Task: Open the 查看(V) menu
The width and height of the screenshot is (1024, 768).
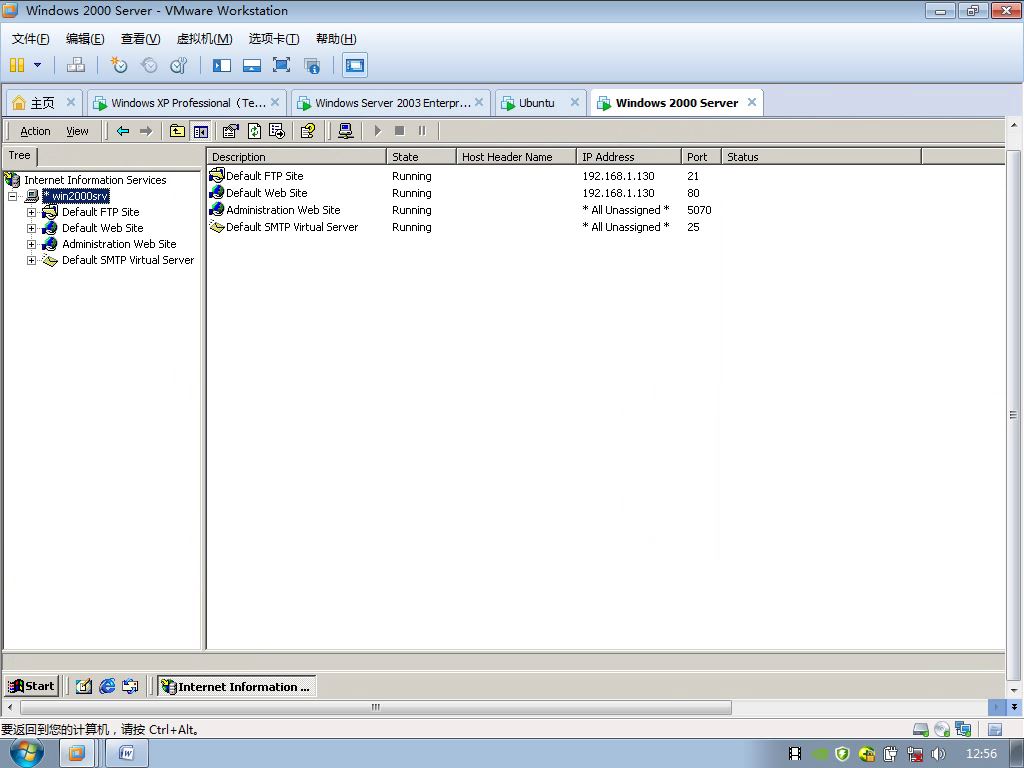Action: click(140, 39)
